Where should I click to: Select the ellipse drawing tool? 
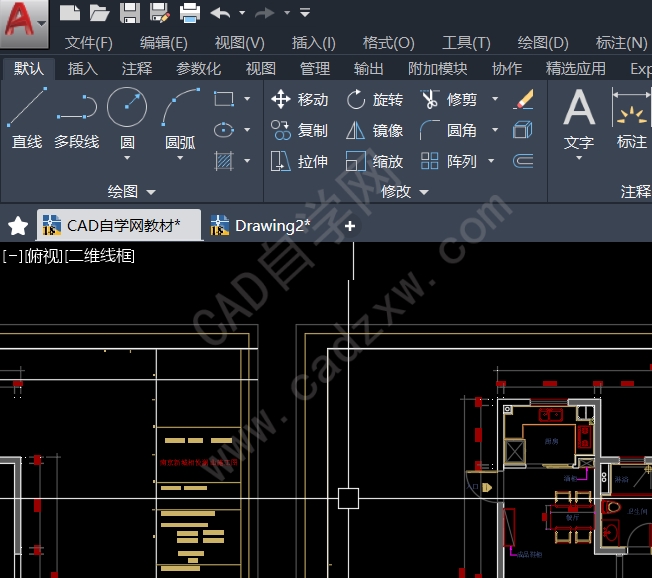[224, 130]
